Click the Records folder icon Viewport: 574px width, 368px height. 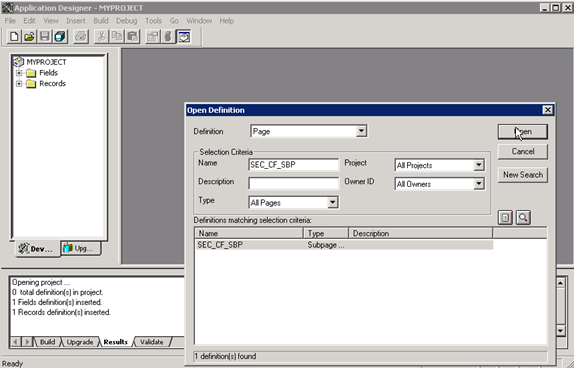(x=31, y=84)
